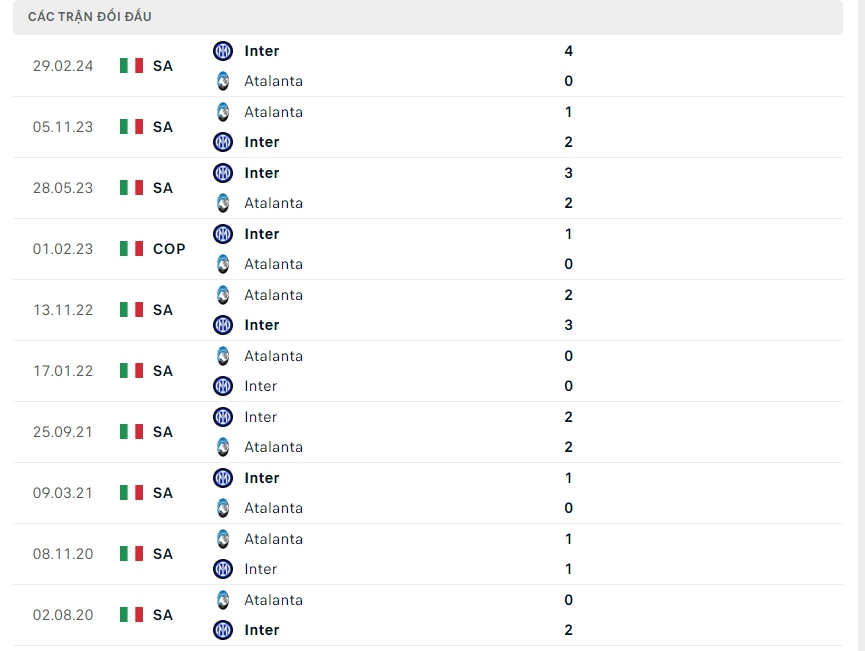Click the 29.02.24 match date
This screenshot has width=865, height=651.
tap(63, 66)
